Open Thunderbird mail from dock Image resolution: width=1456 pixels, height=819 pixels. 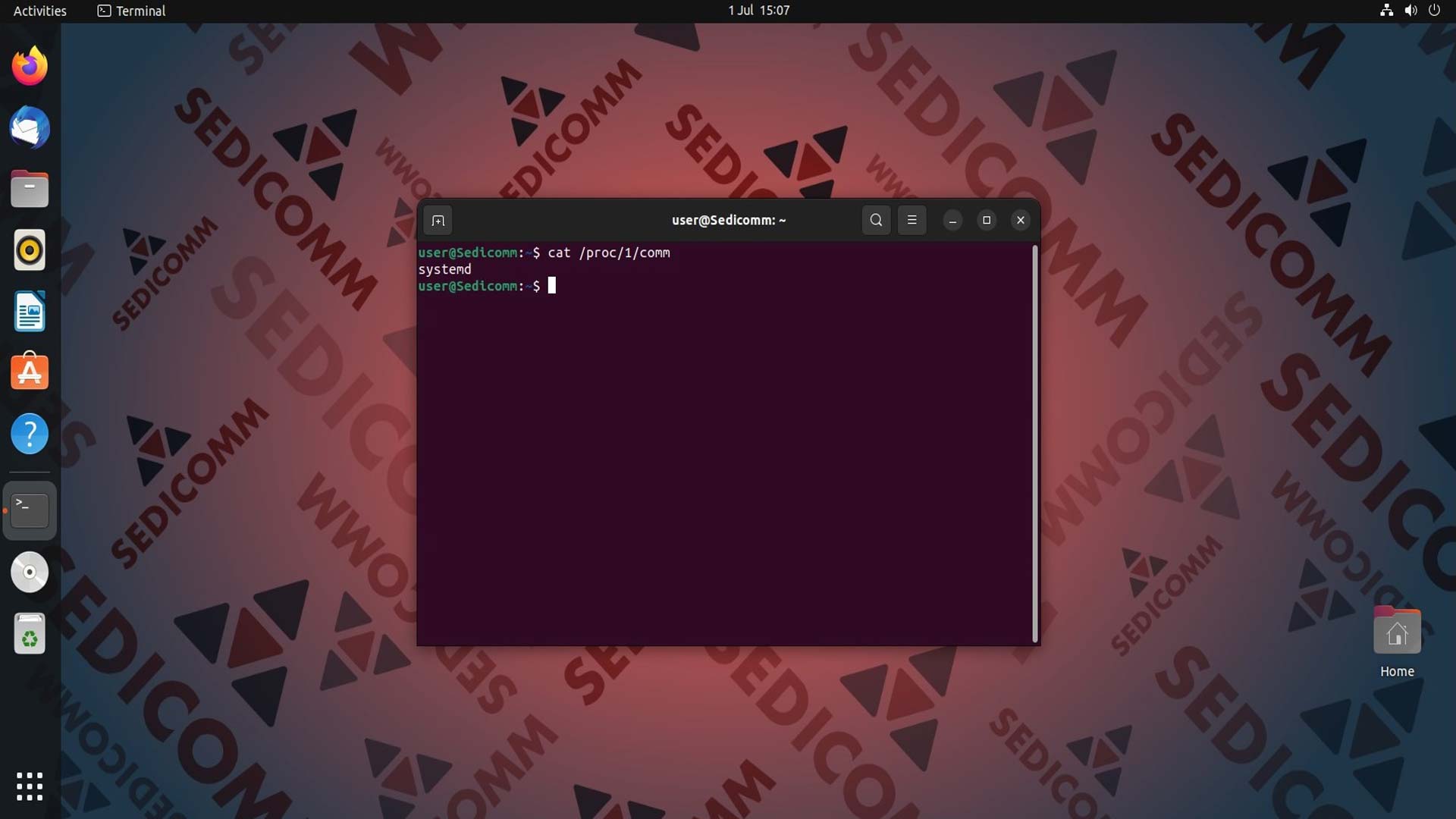click(x=30, y=127)
